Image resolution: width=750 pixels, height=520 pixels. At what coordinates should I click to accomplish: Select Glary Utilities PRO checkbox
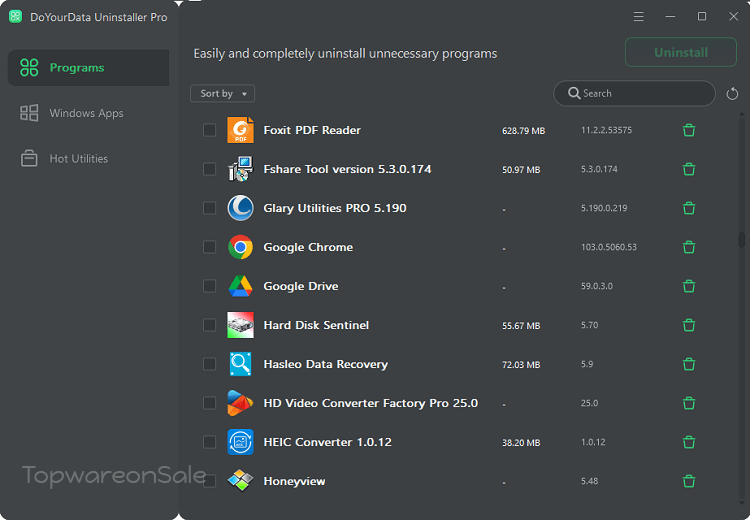pyautogui.click(x=209, y=208)
